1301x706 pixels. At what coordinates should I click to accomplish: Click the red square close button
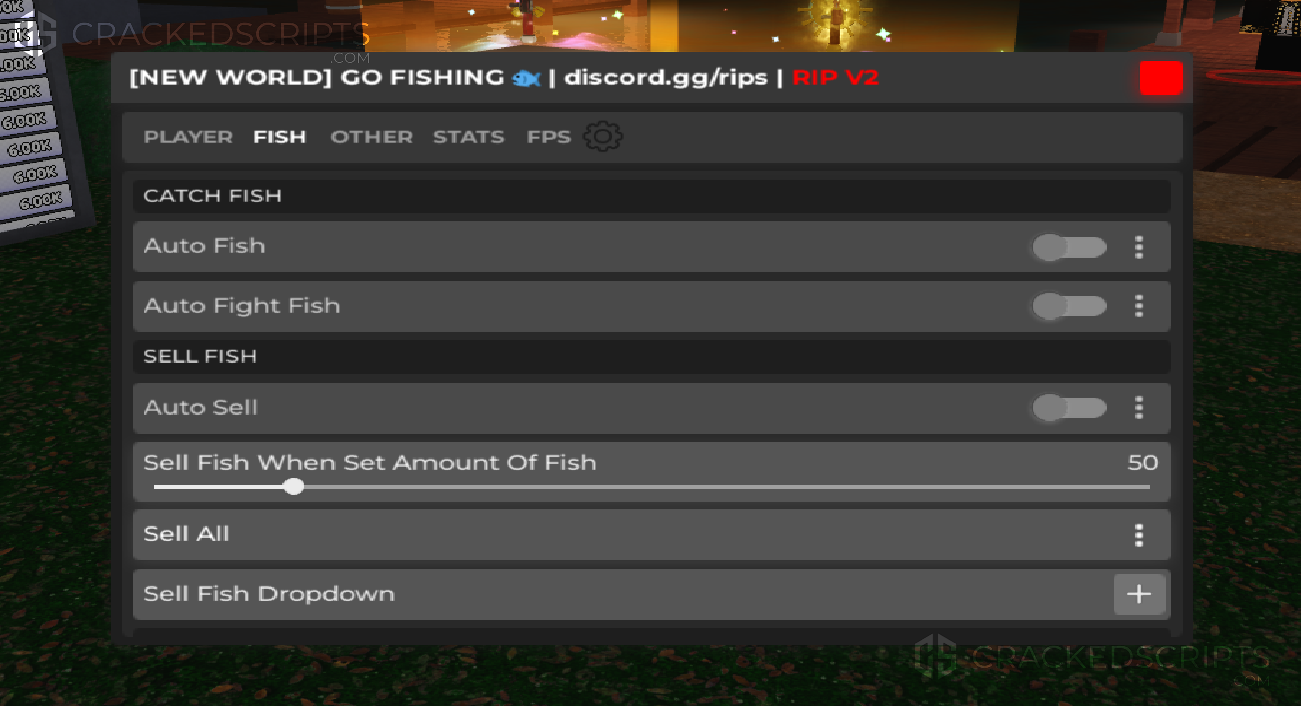click(1161, 78)
